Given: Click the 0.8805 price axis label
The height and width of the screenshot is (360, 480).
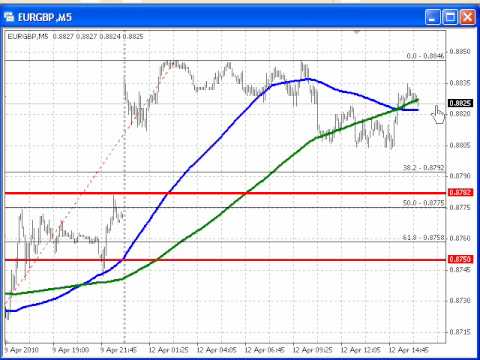Looking at the screenshot, I should (460, 145).
